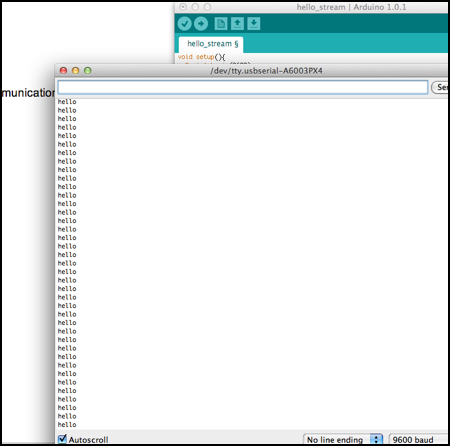450x446 pixels.
Task: Minimize the serial monitor with the yellow button
Action: pyautogui.click(x=76, y=70)
